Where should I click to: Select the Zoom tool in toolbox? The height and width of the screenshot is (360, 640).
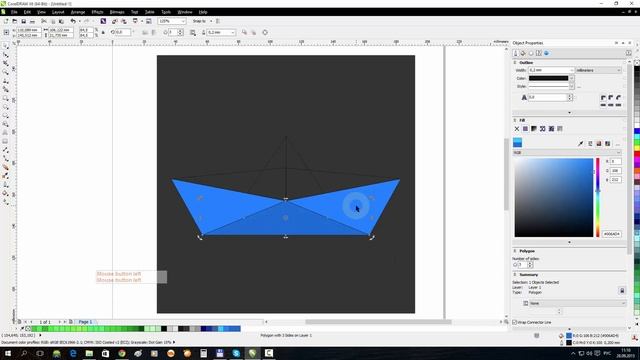click(x=6, y=72)
